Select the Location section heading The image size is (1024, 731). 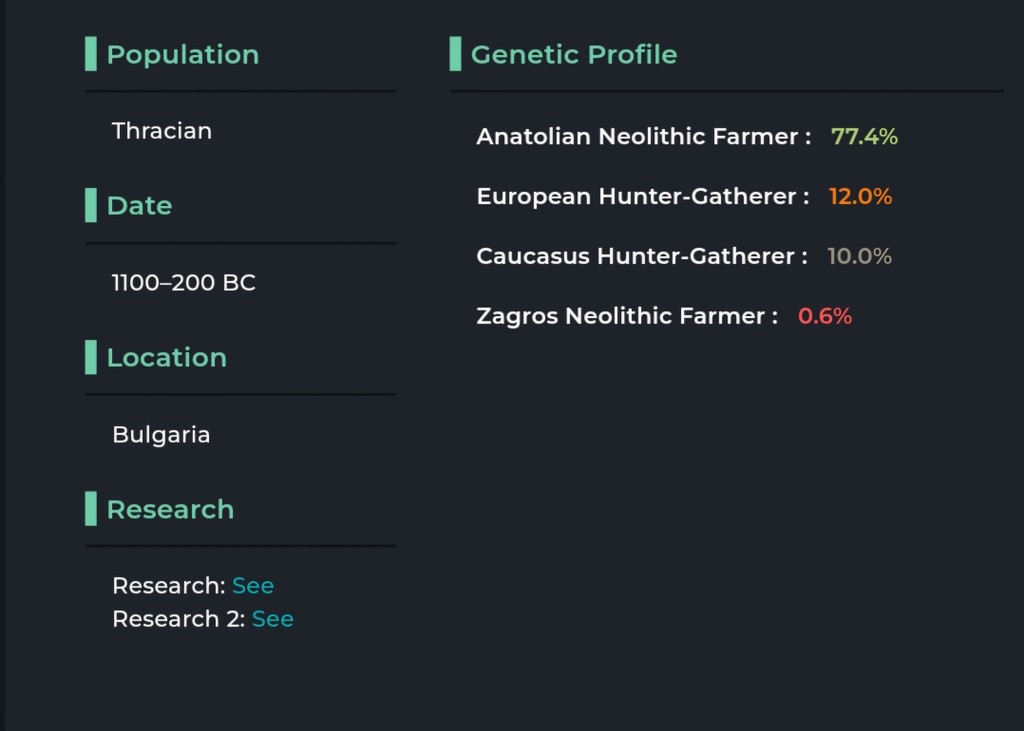167,357
